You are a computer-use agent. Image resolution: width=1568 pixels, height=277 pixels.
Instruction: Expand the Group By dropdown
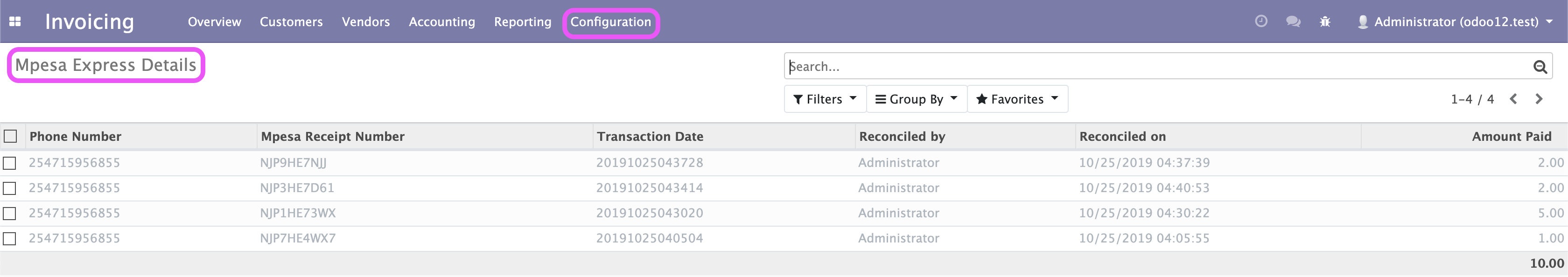click(x=916, y=98)
